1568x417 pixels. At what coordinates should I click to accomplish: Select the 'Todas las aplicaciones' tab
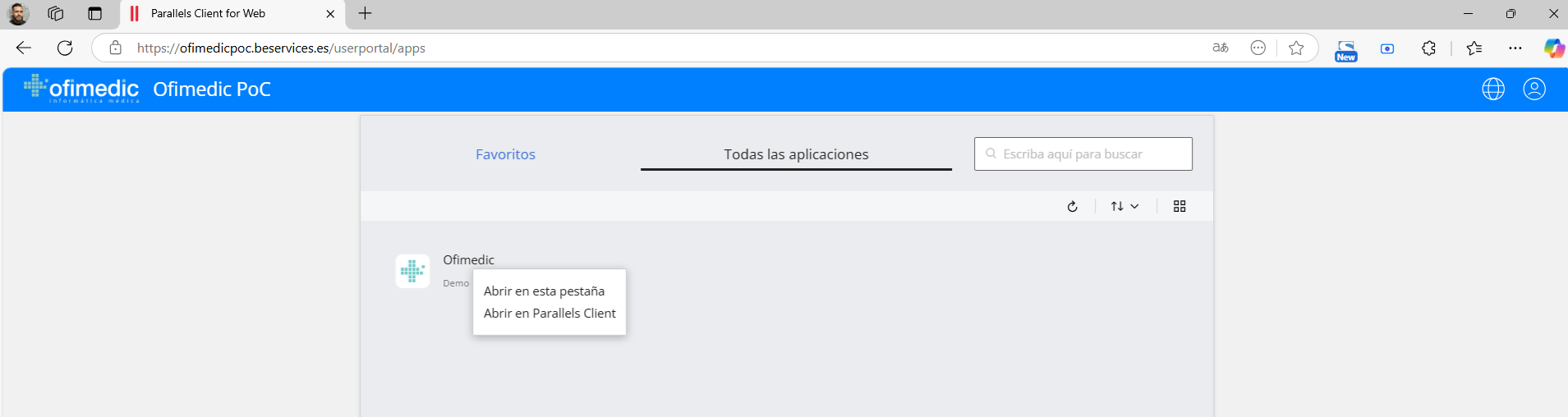click(x=796, y=154)
